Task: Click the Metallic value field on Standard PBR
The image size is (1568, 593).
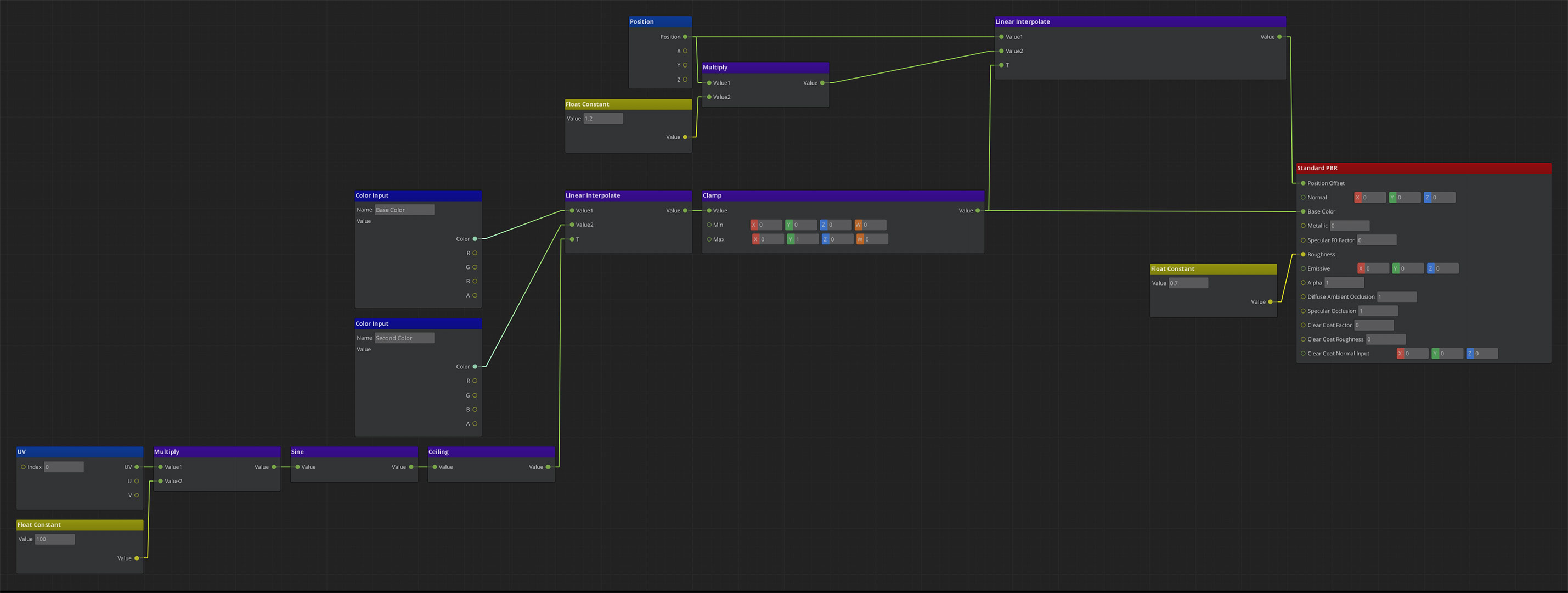Action: point(1349,226)
